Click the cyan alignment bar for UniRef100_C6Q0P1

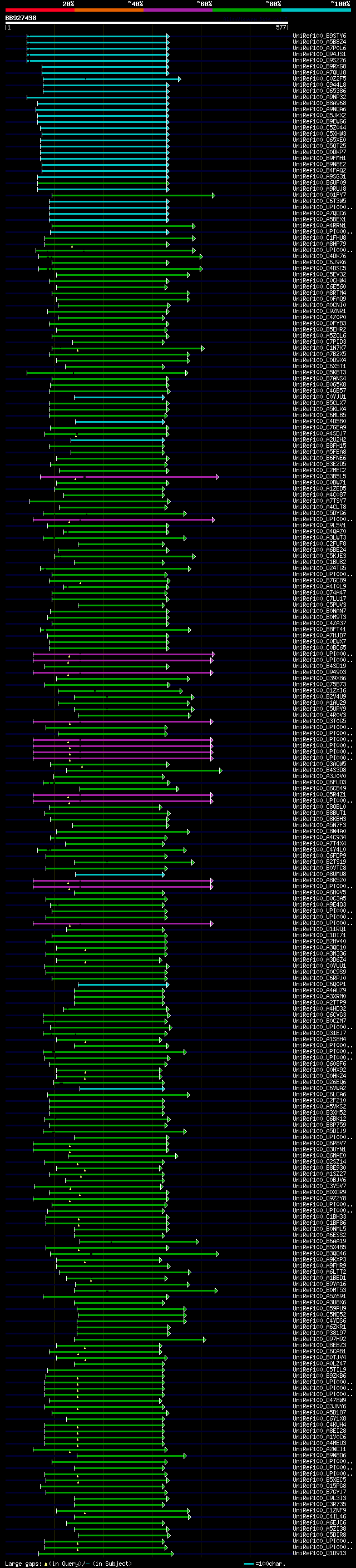pos(123,985)
